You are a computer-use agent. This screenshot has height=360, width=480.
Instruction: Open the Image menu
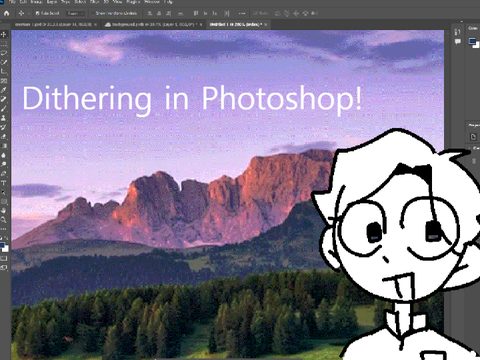37,2
